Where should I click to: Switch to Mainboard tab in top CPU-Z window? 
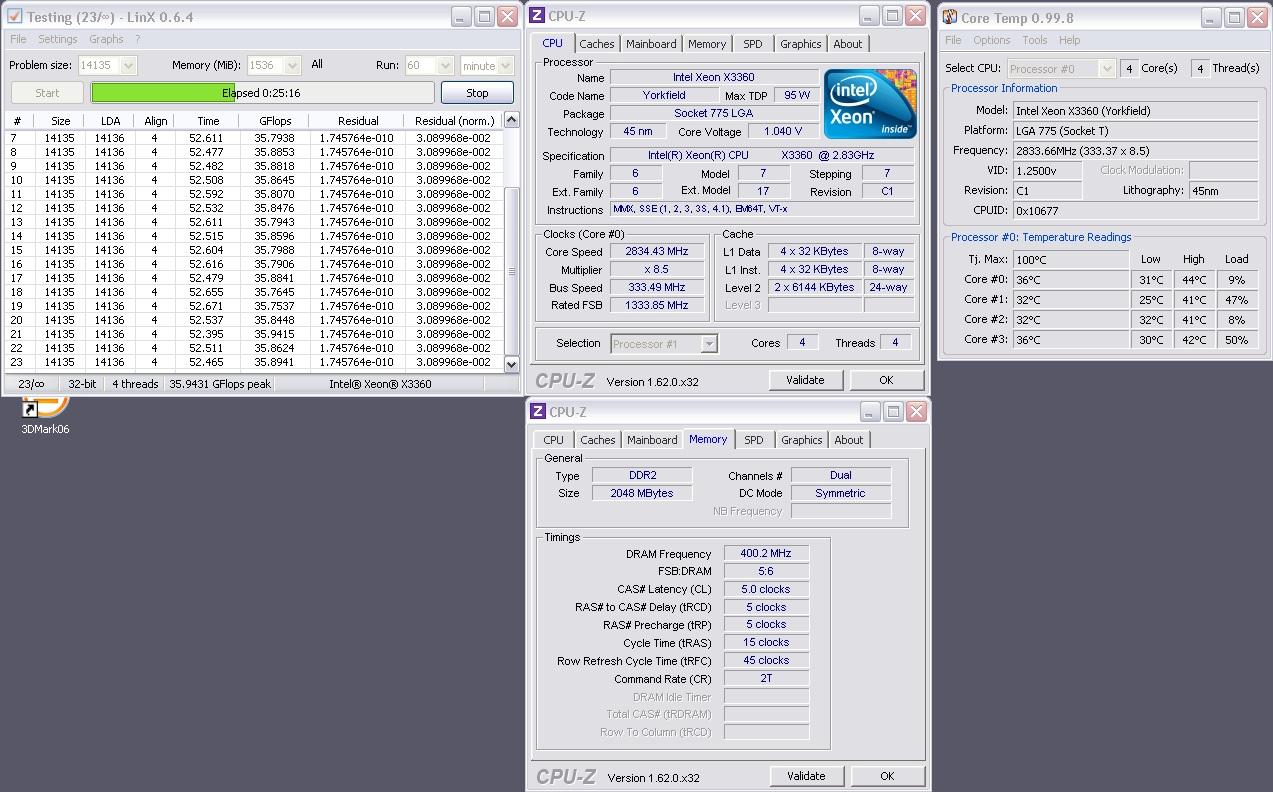pyautogui.click(x=651, y=44)
